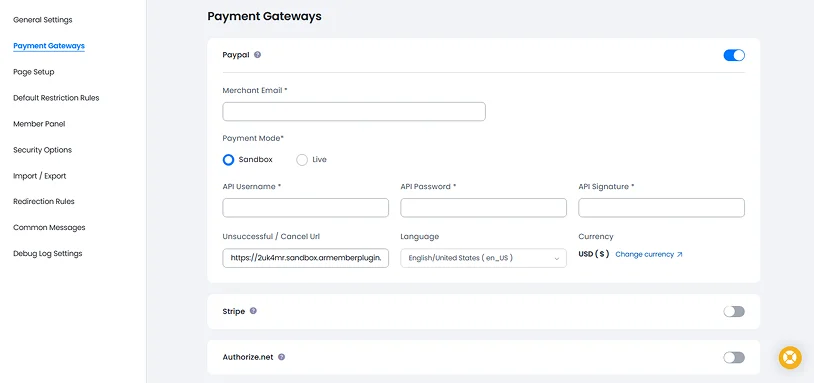This screenshot has width=814, height=383.
Task: Open Common Messages settings
Action: coord(49,227)
